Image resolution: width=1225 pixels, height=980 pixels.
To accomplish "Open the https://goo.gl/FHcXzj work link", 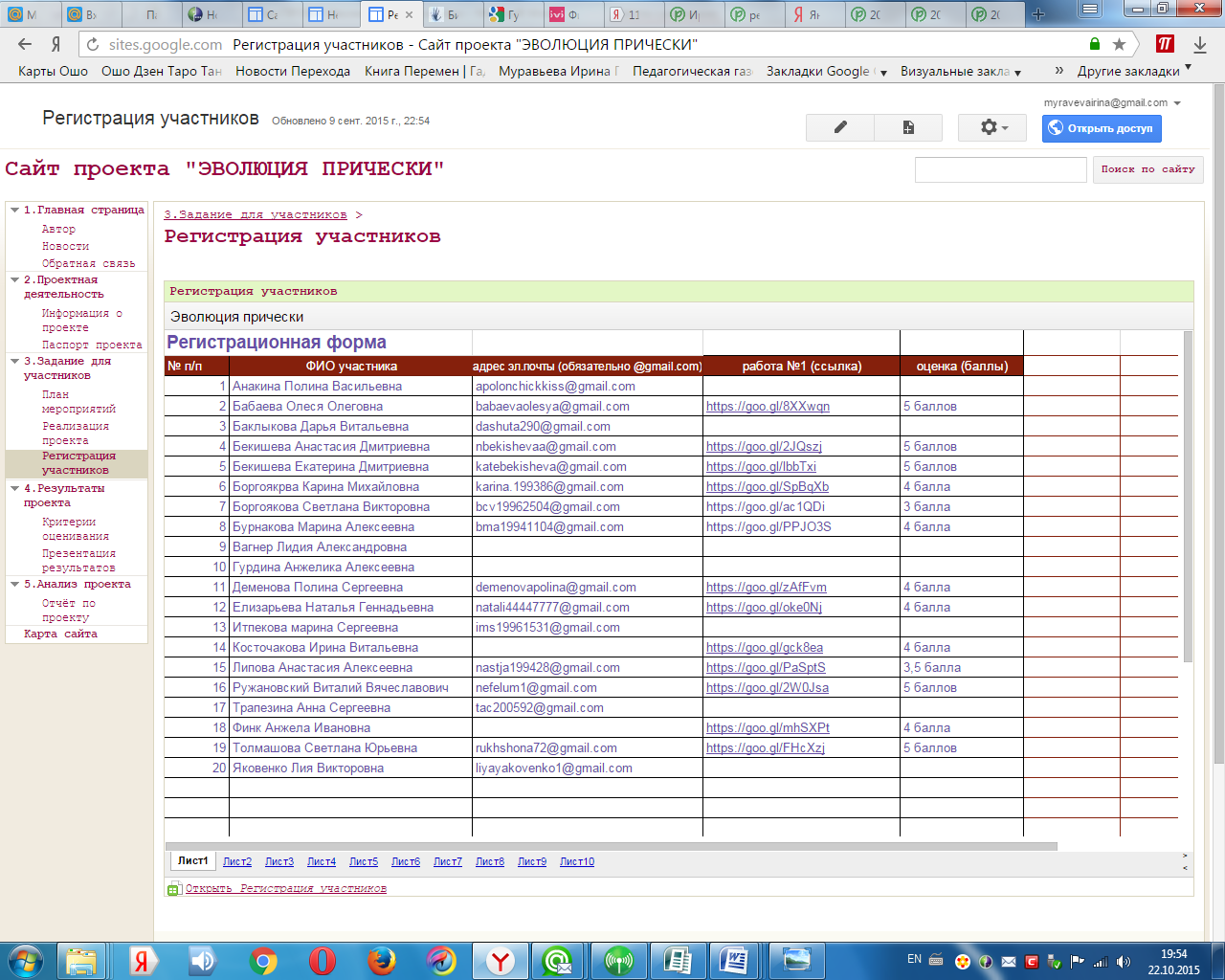I will click(766, 748).
